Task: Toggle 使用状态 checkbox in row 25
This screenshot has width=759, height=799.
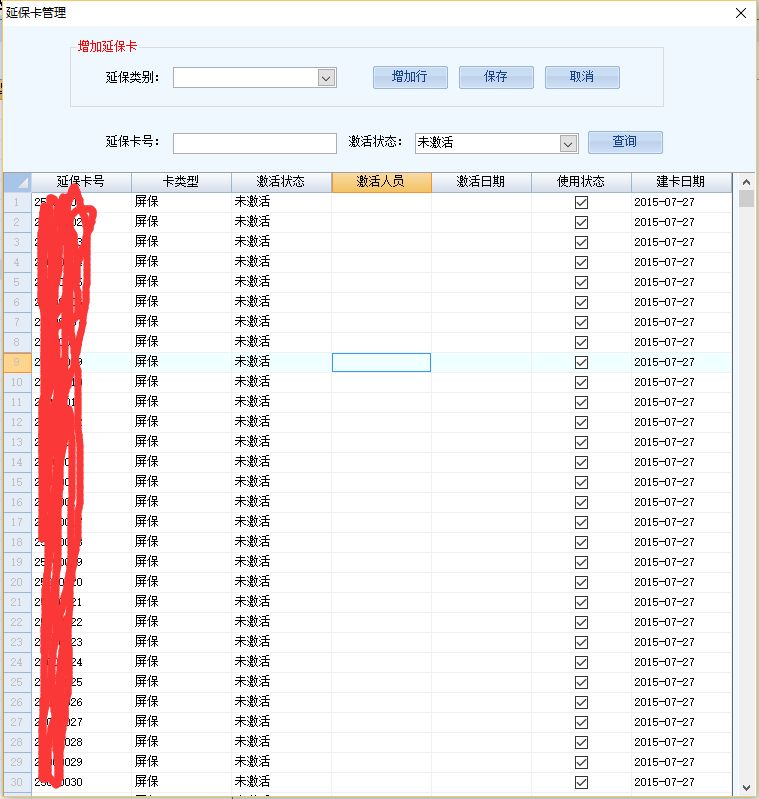Action: coord(581,682)
